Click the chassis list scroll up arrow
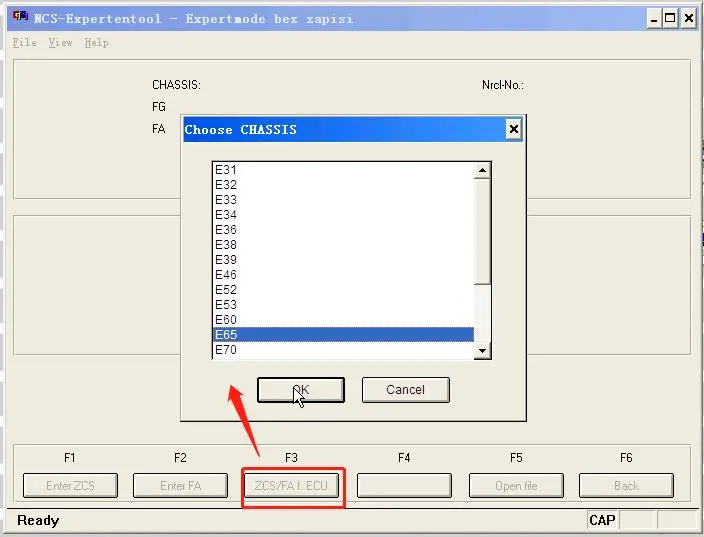Image resolution: width=704 pixels, height=537 pixels. 482,171
